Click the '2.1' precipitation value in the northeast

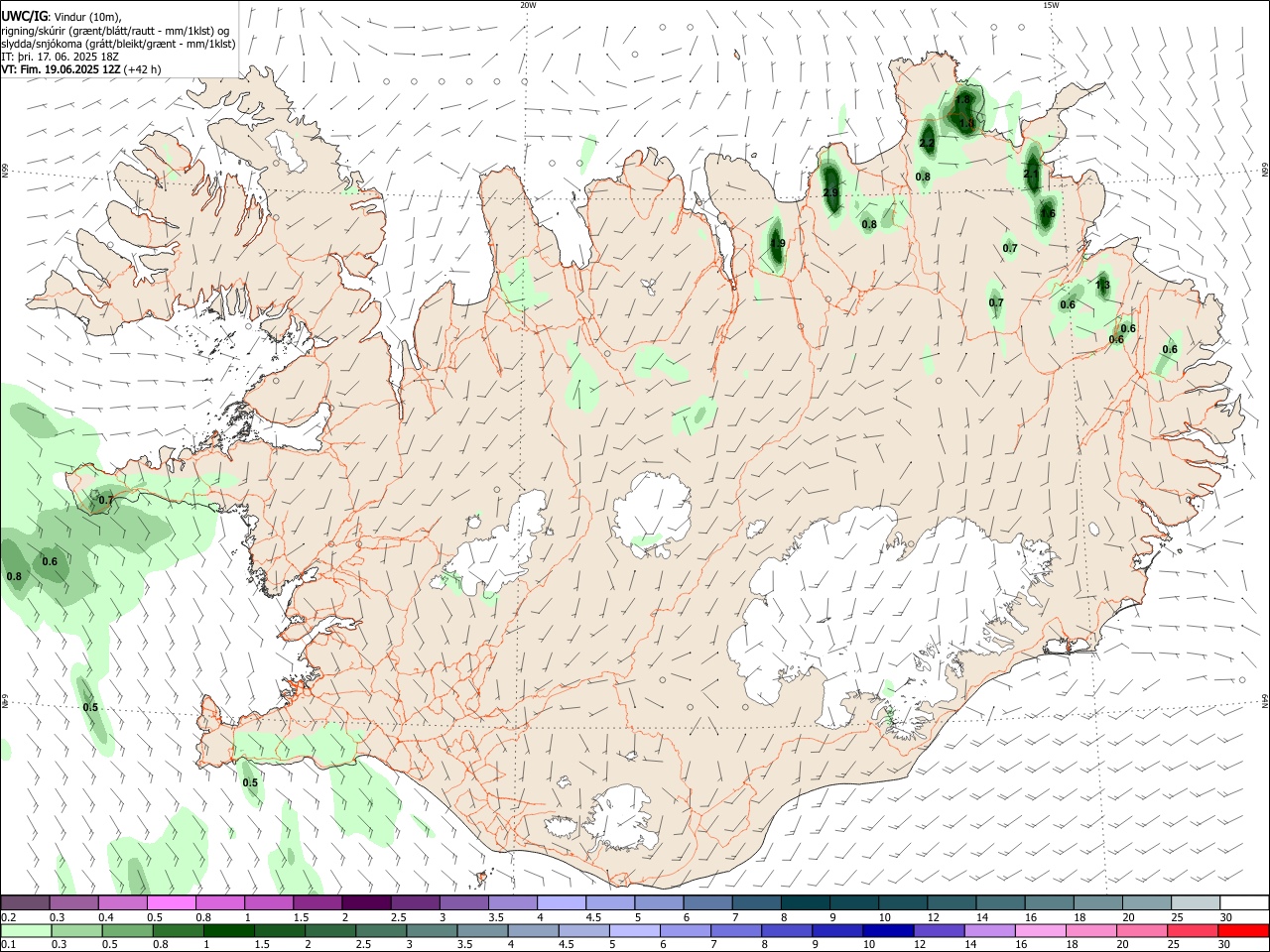click(x=1031, y=175)
